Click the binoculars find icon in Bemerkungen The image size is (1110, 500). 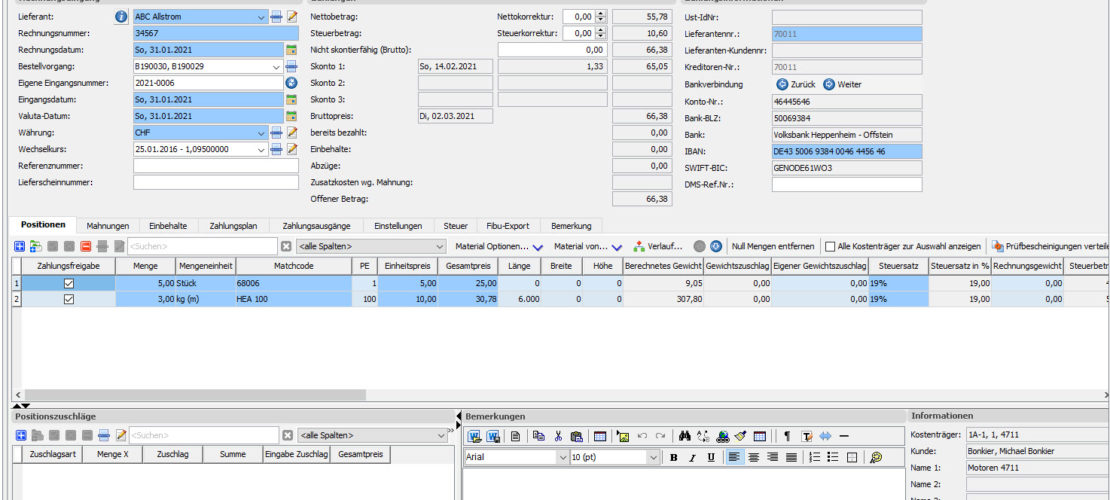(x=685, y=436)
